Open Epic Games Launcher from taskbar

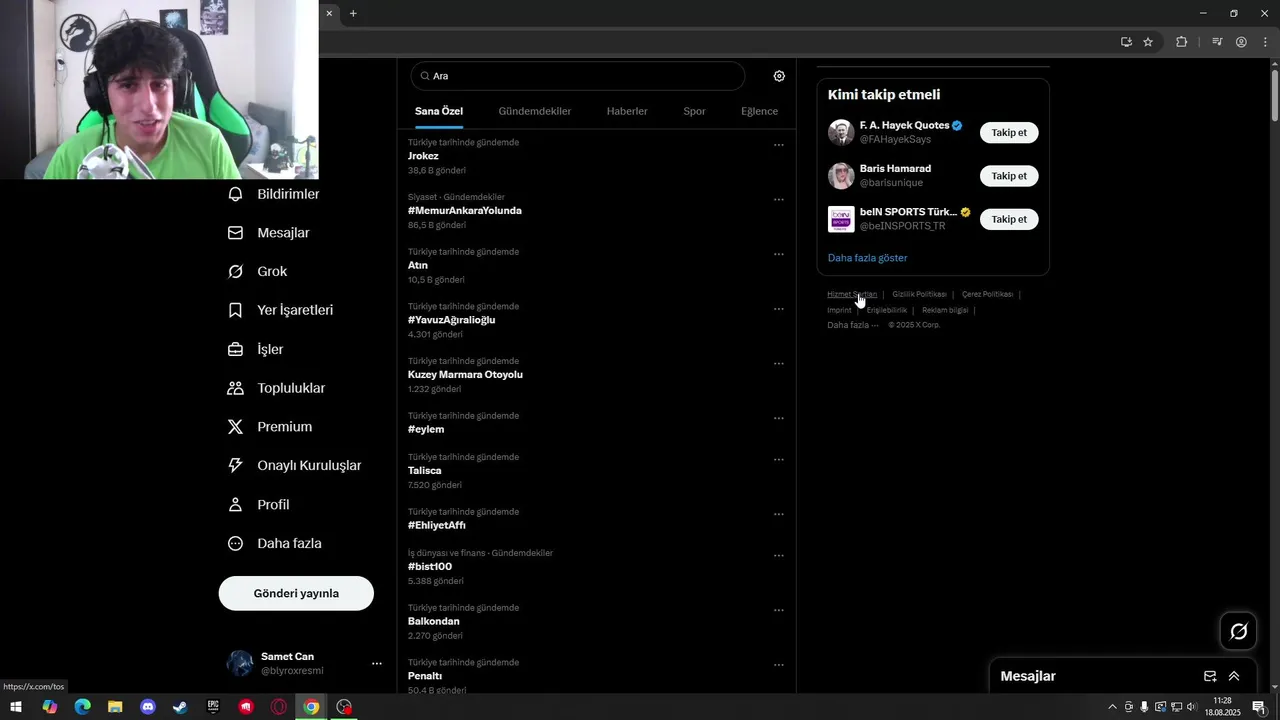click(x=213, y=707)
